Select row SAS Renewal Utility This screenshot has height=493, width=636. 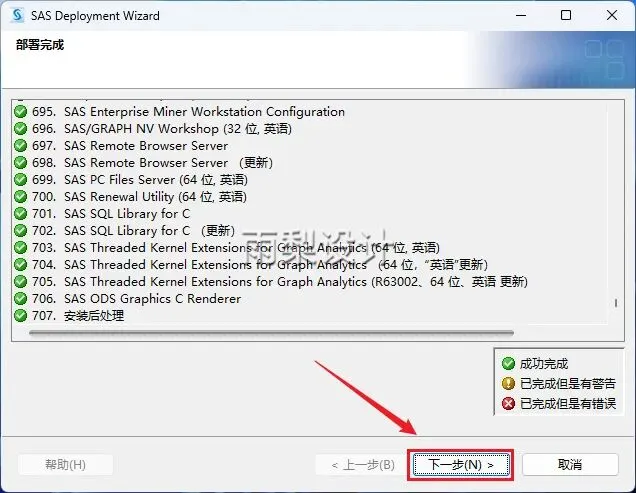pyautogui.click(x=130, y=197)
